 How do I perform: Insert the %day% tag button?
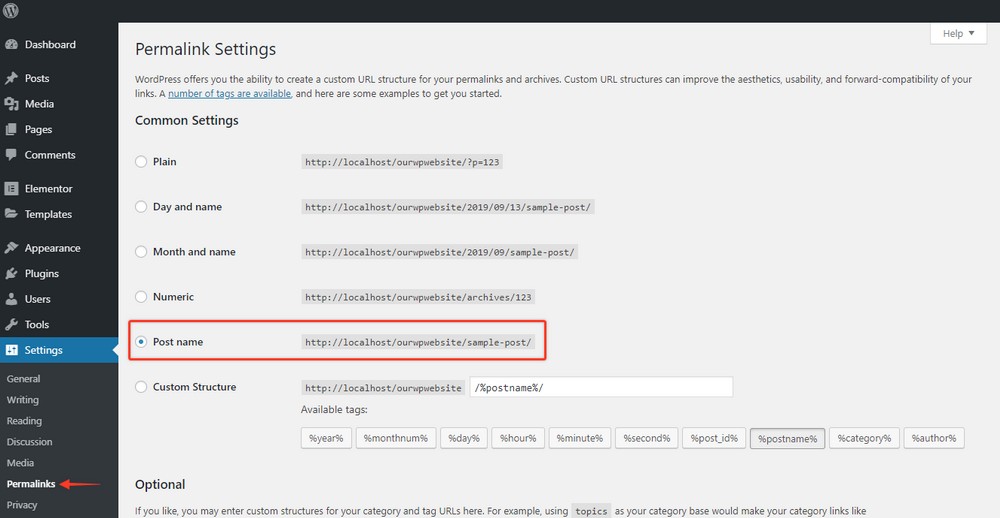point(464,438)
